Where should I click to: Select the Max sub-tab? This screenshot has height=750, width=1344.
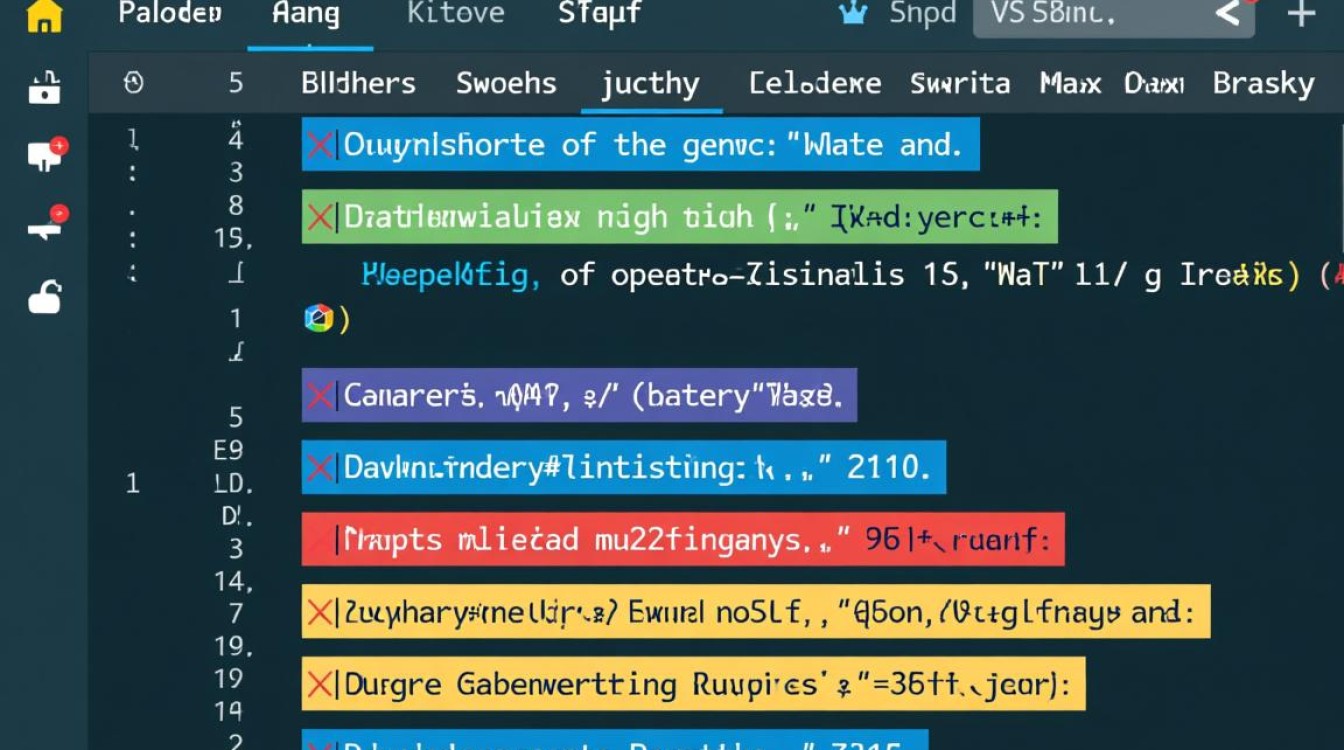(1070, 83)
